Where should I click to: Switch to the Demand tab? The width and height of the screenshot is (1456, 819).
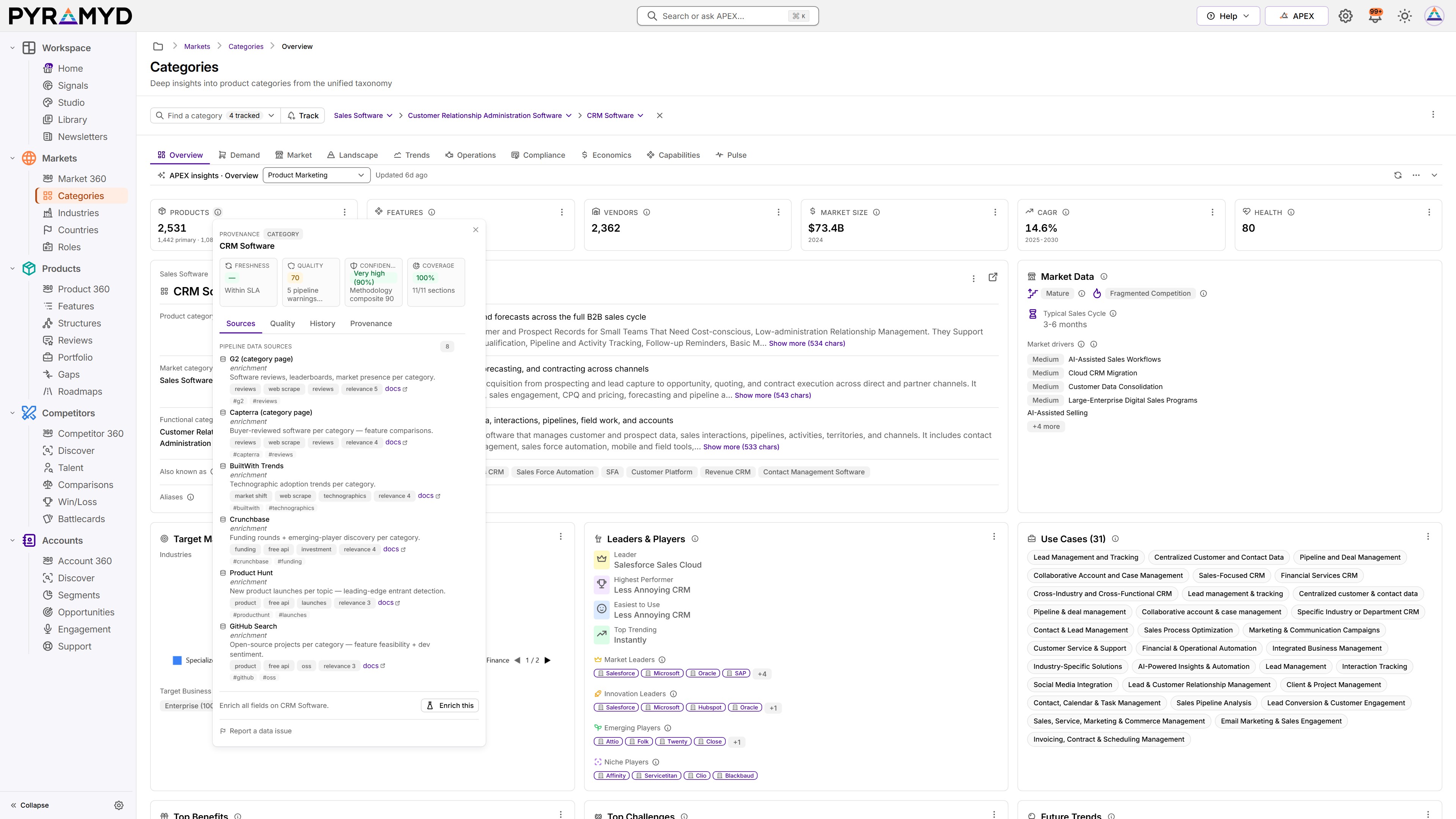click(239, 155)
